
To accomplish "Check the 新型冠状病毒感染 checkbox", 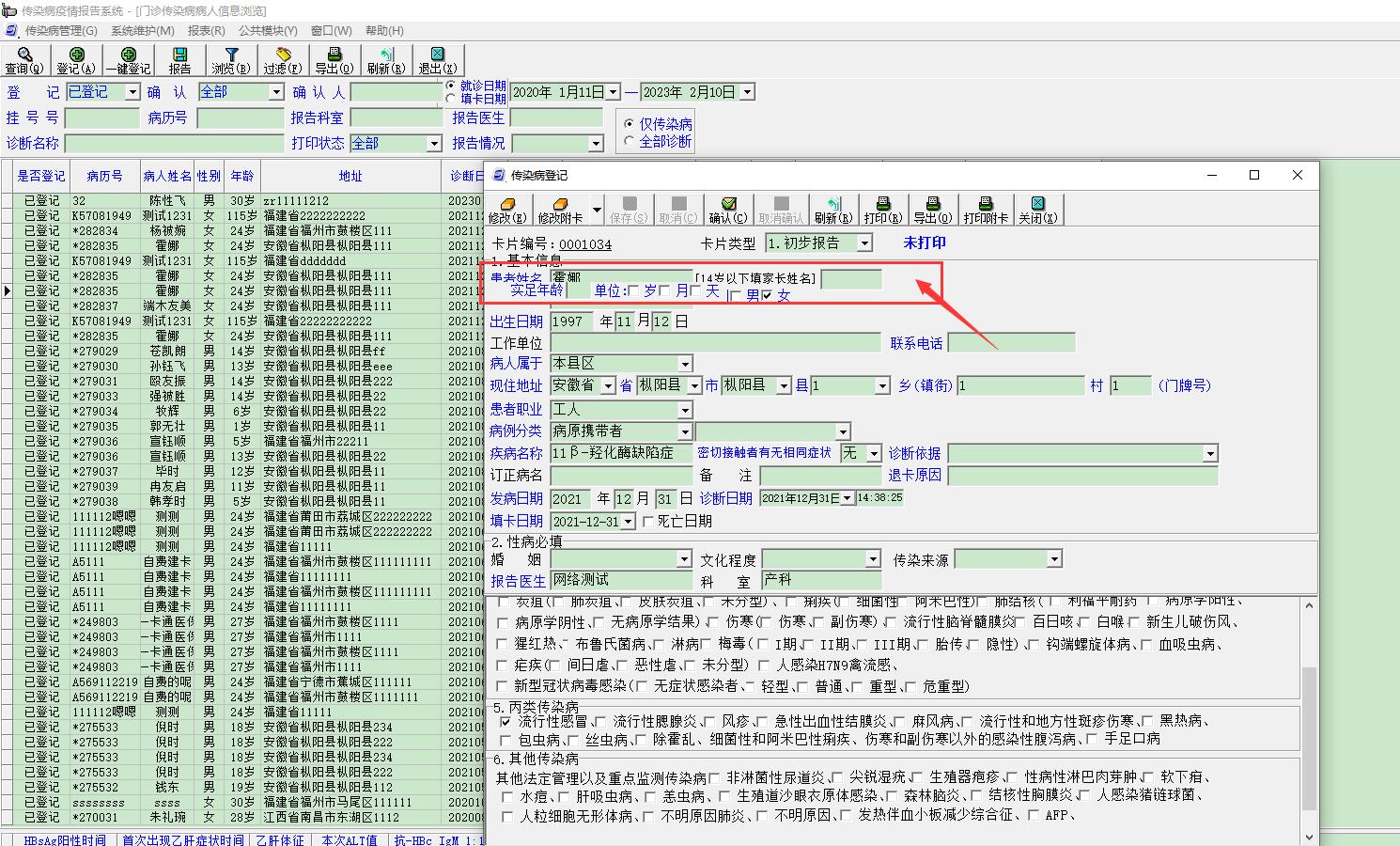I will pyautogui.click(x=503, y=686).
